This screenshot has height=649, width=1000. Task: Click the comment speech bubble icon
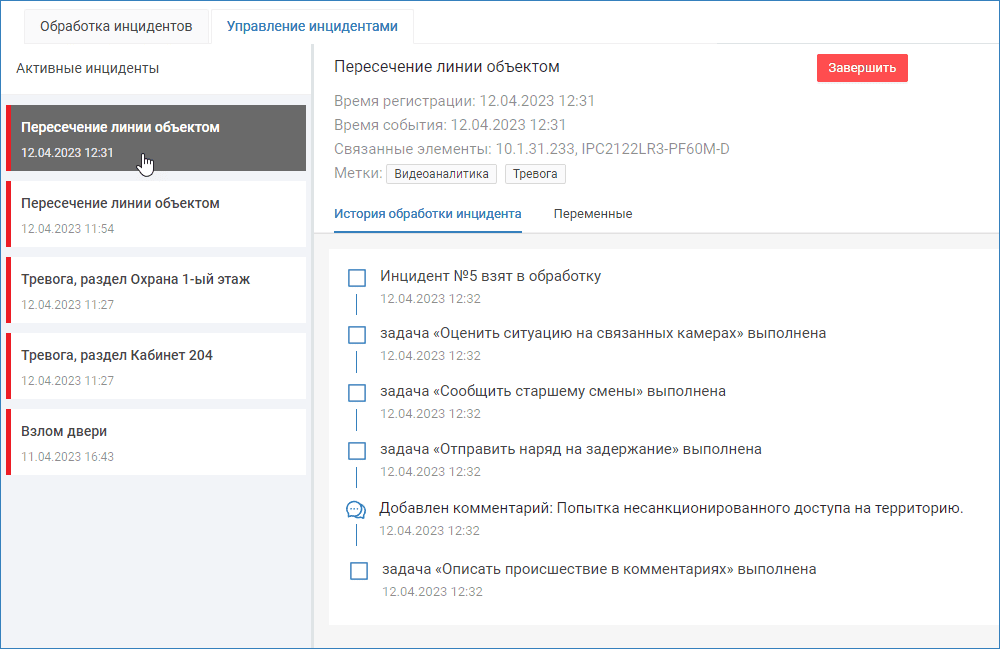355,510
